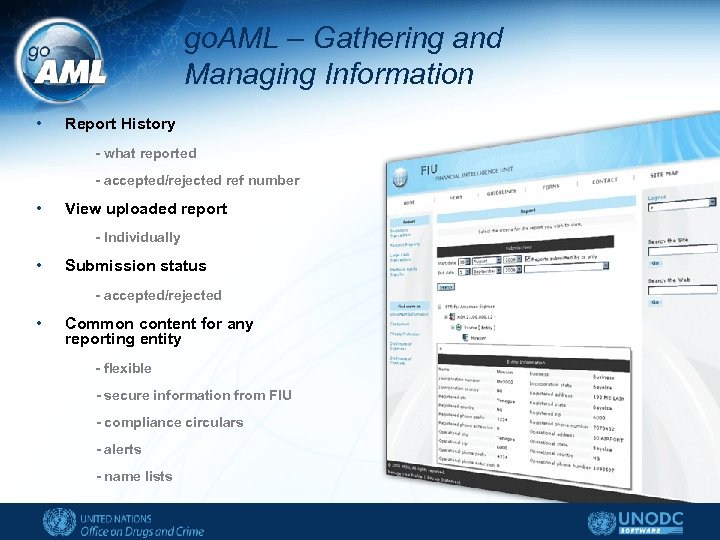This screenshot has height=540, width=720.
Task: Collapse the report tree node expander
Action: coord(445,317)
